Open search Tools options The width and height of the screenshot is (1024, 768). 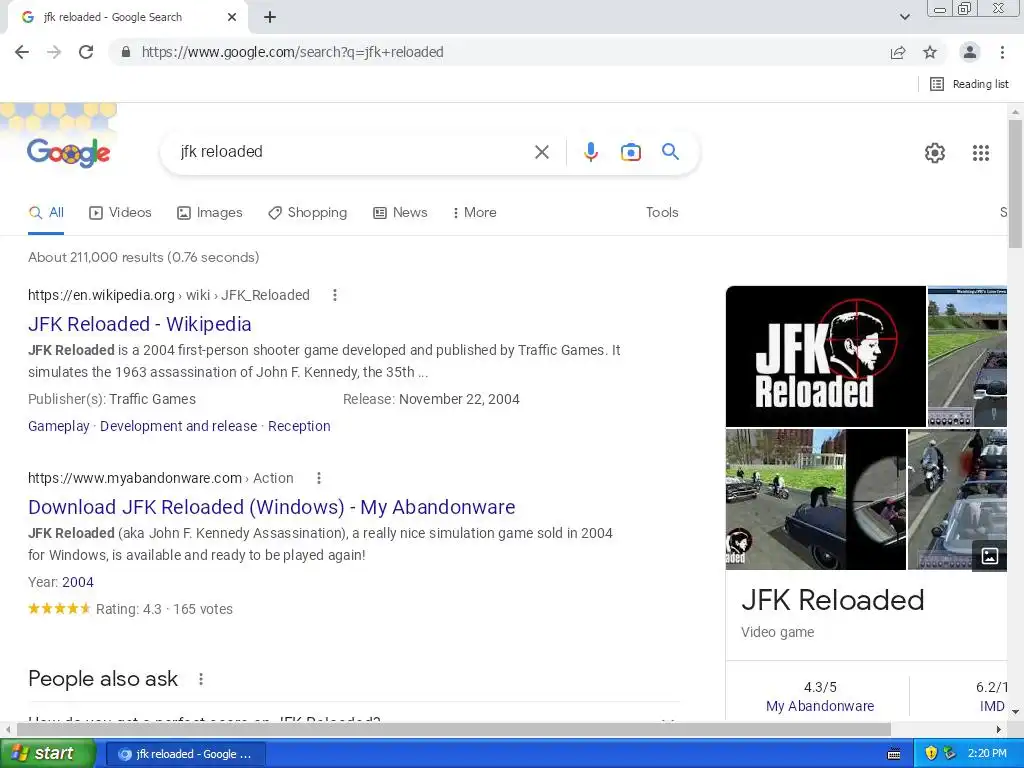pyautogui.click(x=662, y=213)
